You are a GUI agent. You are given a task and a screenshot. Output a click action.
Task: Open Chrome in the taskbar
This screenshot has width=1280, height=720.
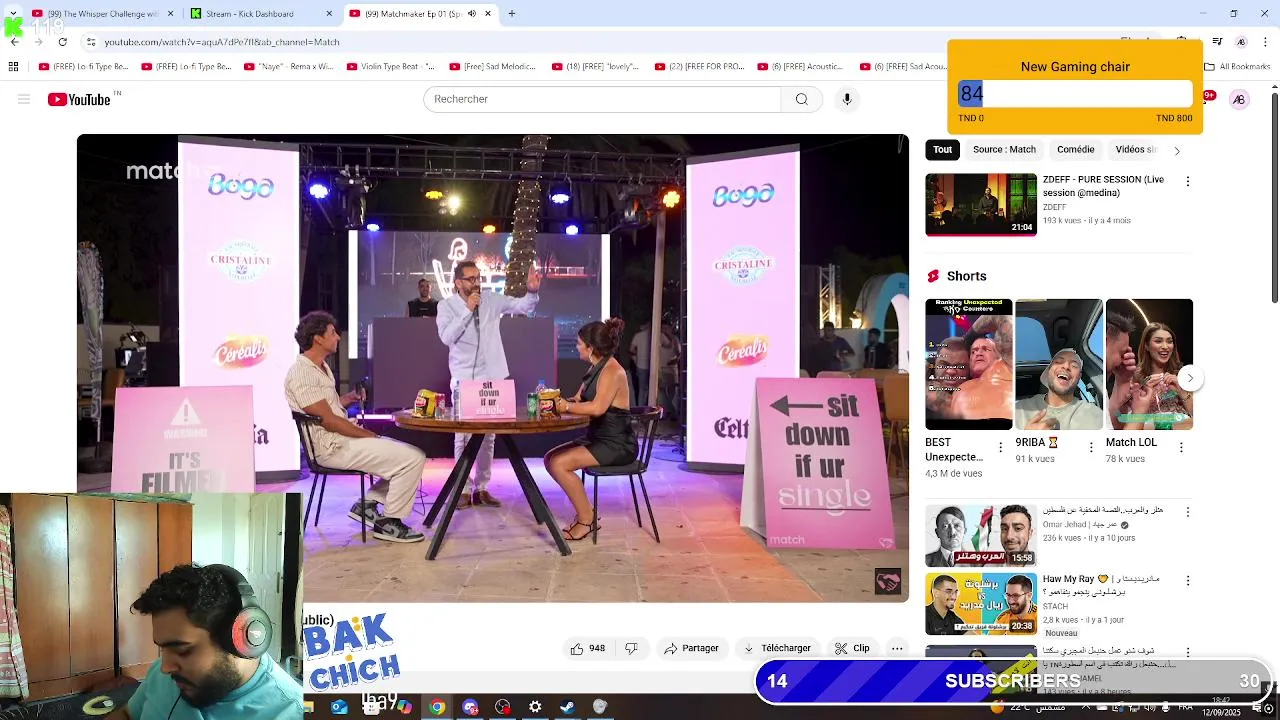(437, 707)
